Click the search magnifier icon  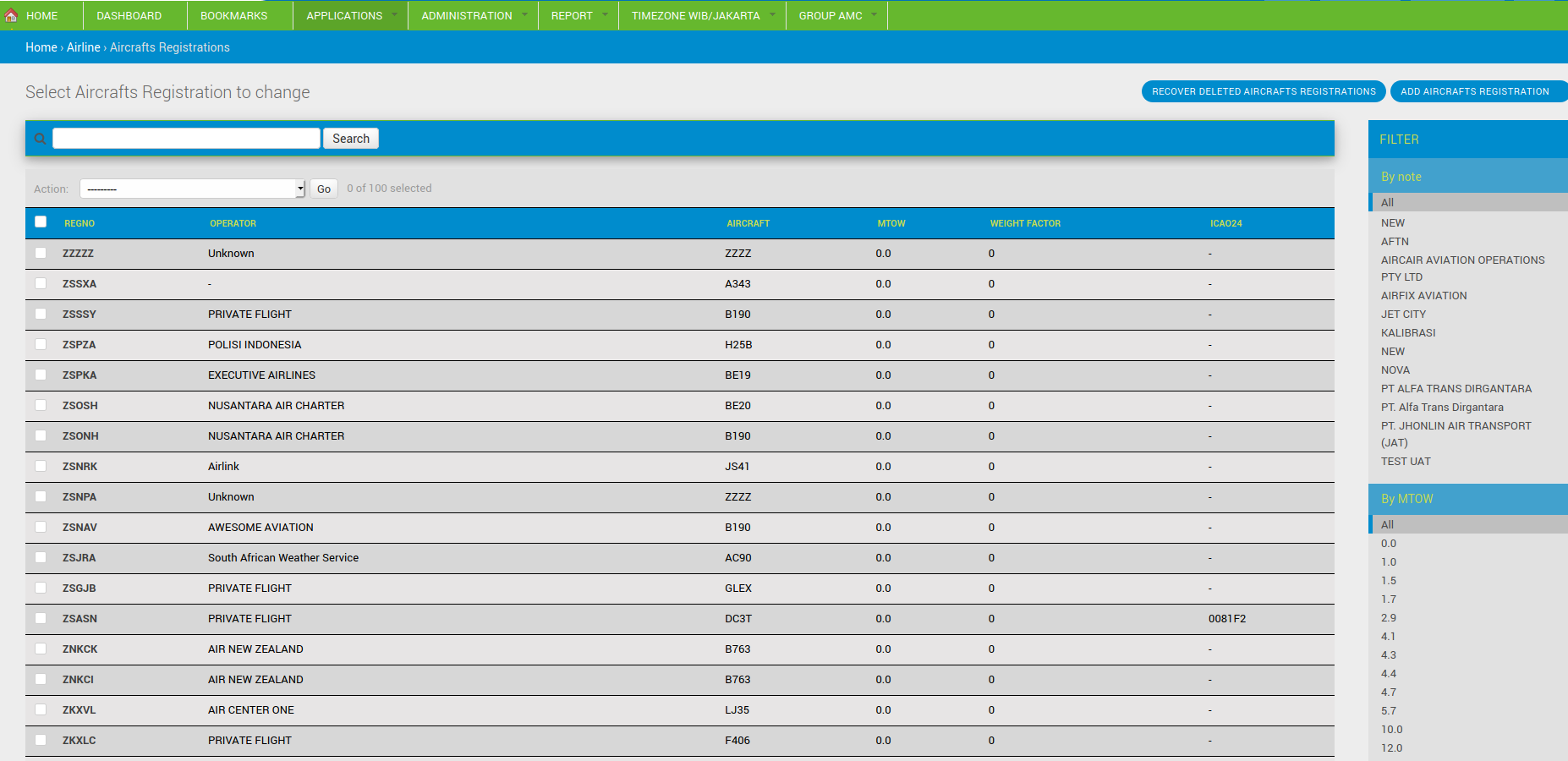[x=40, y=139]
